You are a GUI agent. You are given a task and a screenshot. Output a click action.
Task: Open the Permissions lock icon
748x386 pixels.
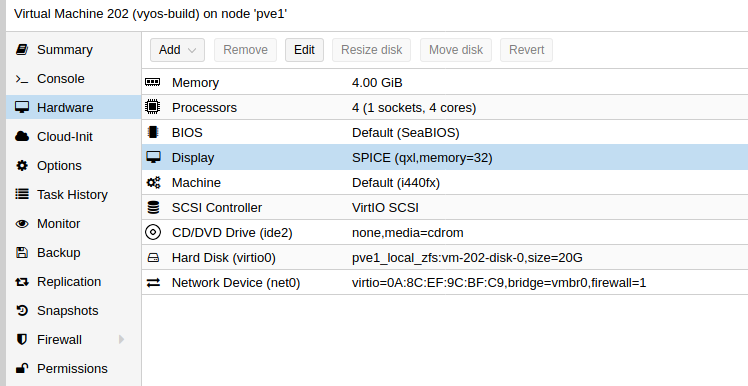pos(22,368)
